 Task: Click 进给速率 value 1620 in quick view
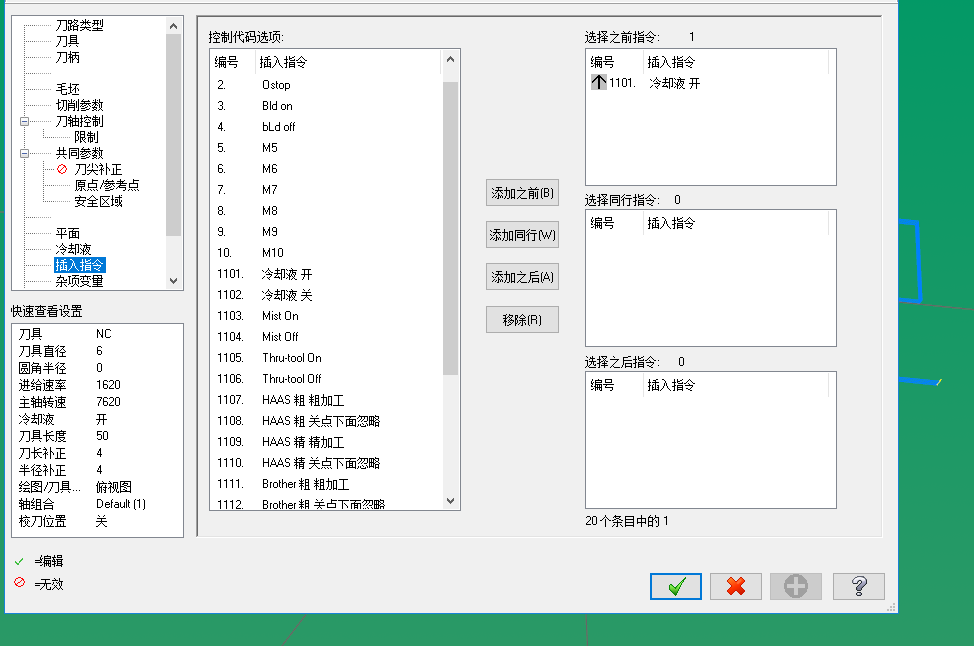[x=108, y=385]
